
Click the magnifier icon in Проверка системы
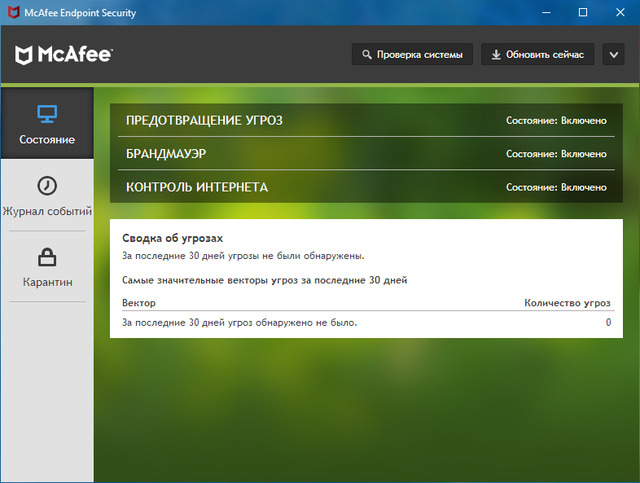(x=367, y=54)
